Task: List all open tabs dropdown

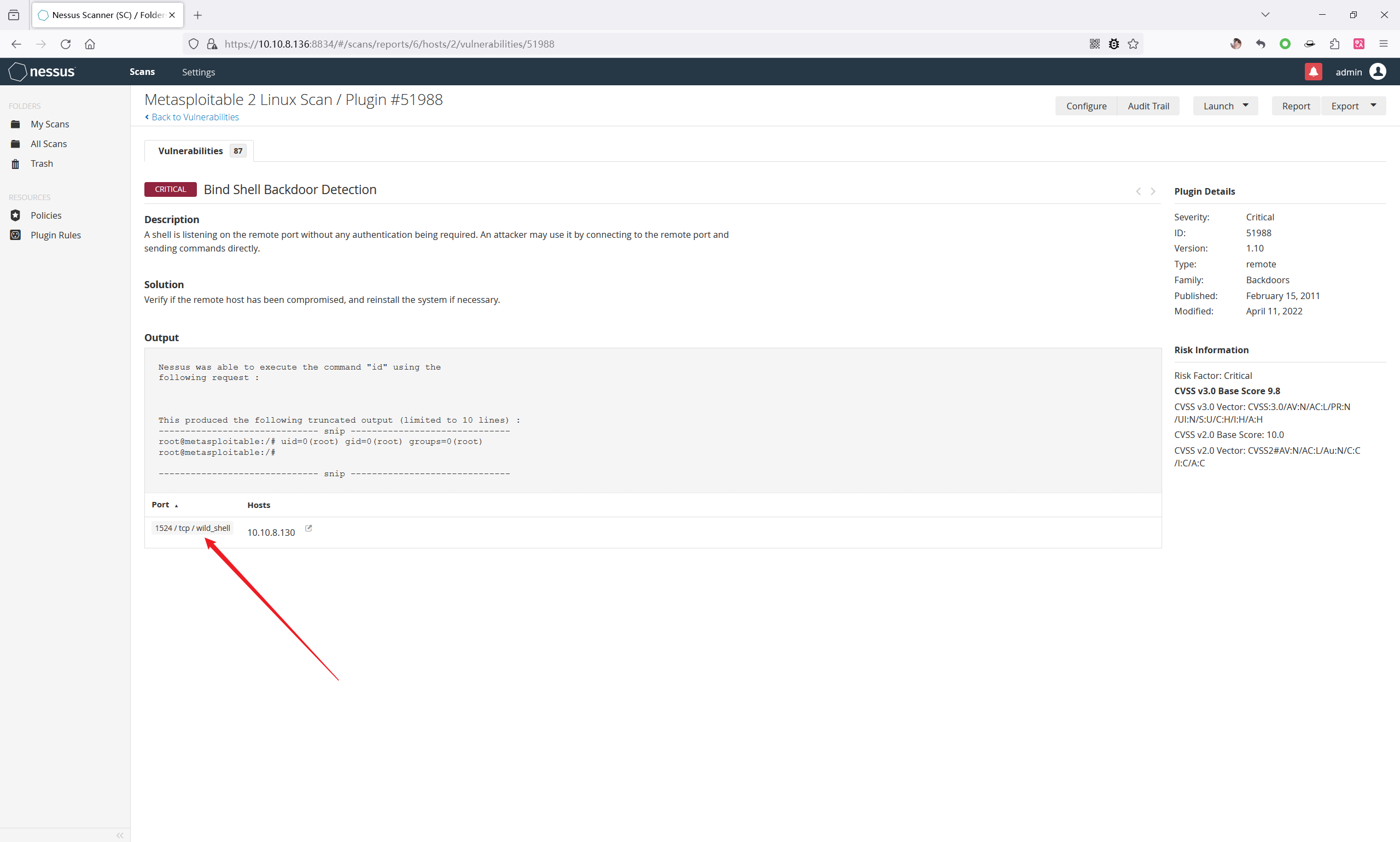Action: click(1265, 15)
